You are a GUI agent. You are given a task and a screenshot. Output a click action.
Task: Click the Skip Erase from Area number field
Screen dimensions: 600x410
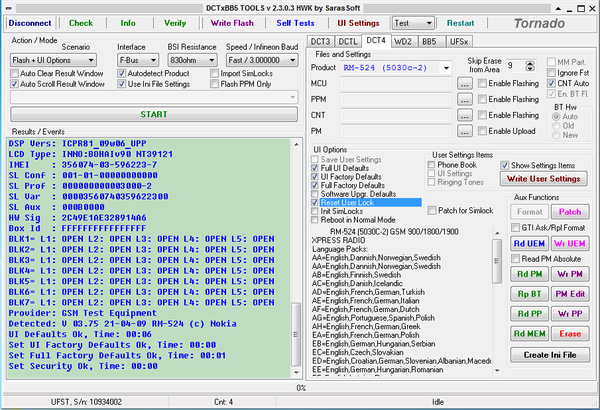point(511,66)
